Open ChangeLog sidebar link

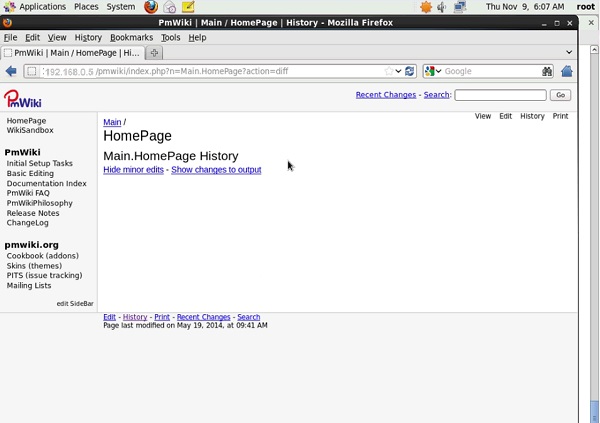(x=28, y=223)
